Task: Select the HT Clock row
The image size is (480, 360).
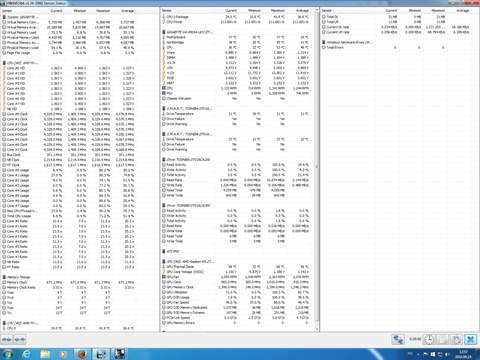Action: click(68, 165)
